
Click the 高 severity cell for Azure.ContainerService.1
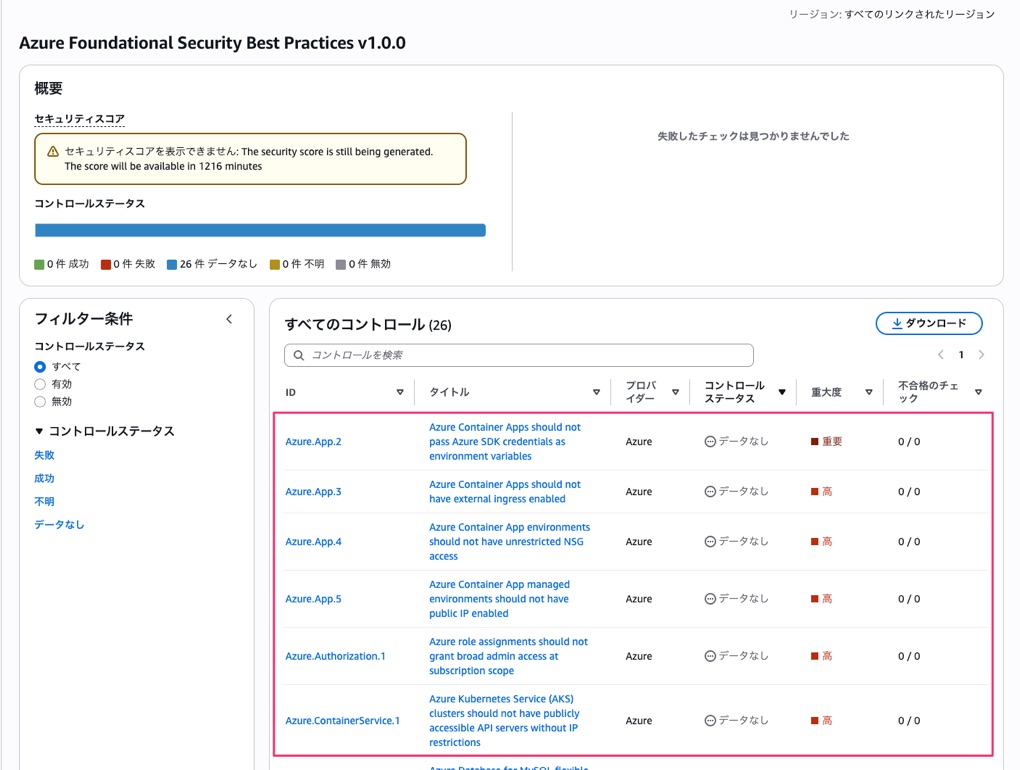[x=822, y=721]
